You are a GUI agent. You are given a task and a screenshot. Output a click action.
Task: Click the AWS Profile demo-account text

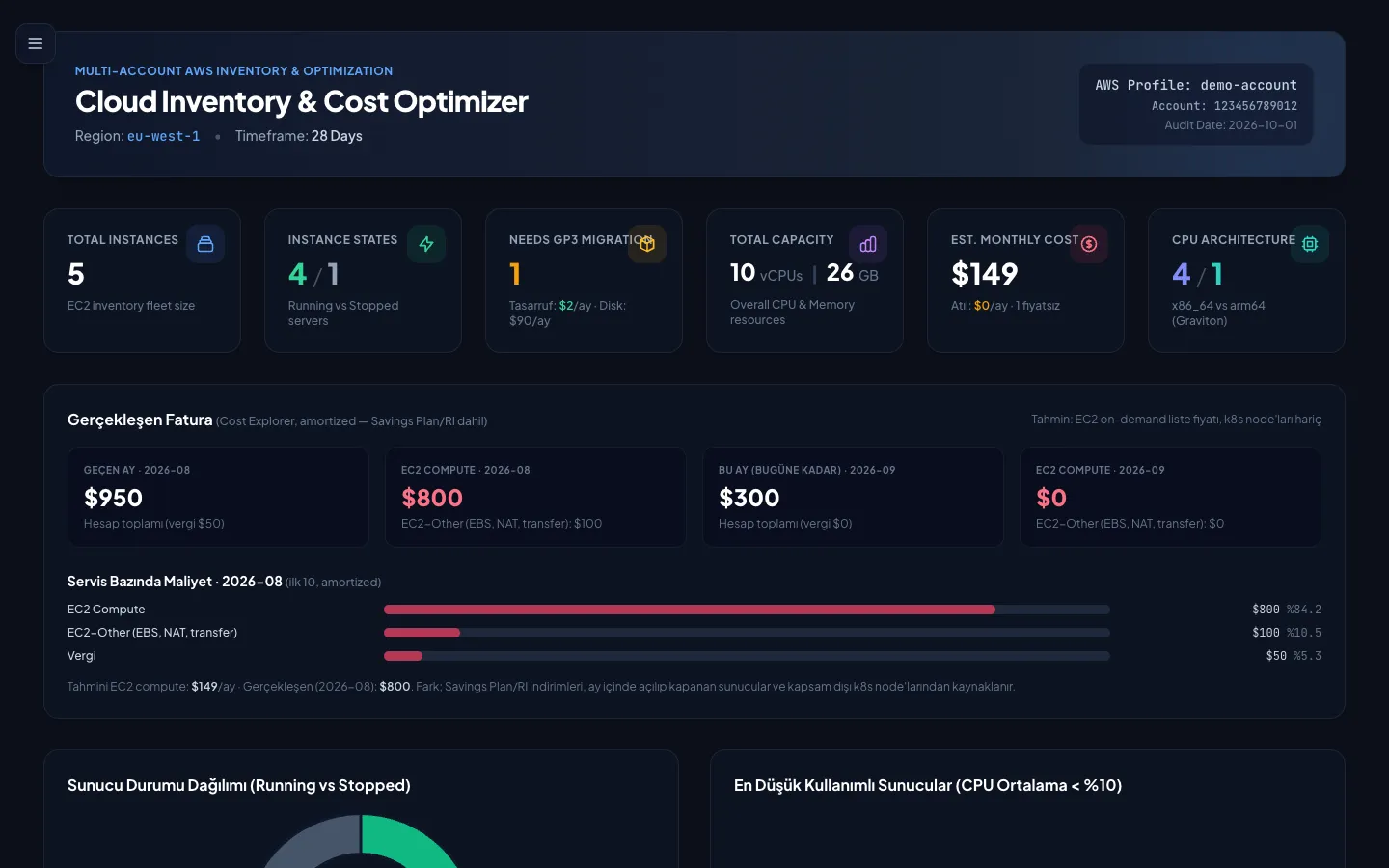1196,85
